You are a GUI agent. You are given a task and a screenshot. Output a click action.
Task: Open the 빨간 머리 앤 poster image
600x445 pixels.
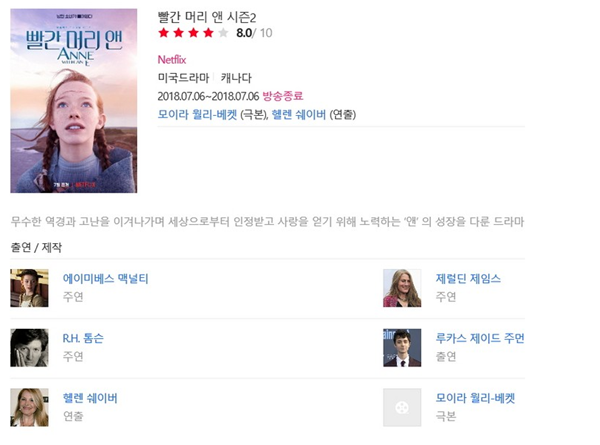[73, 101]
